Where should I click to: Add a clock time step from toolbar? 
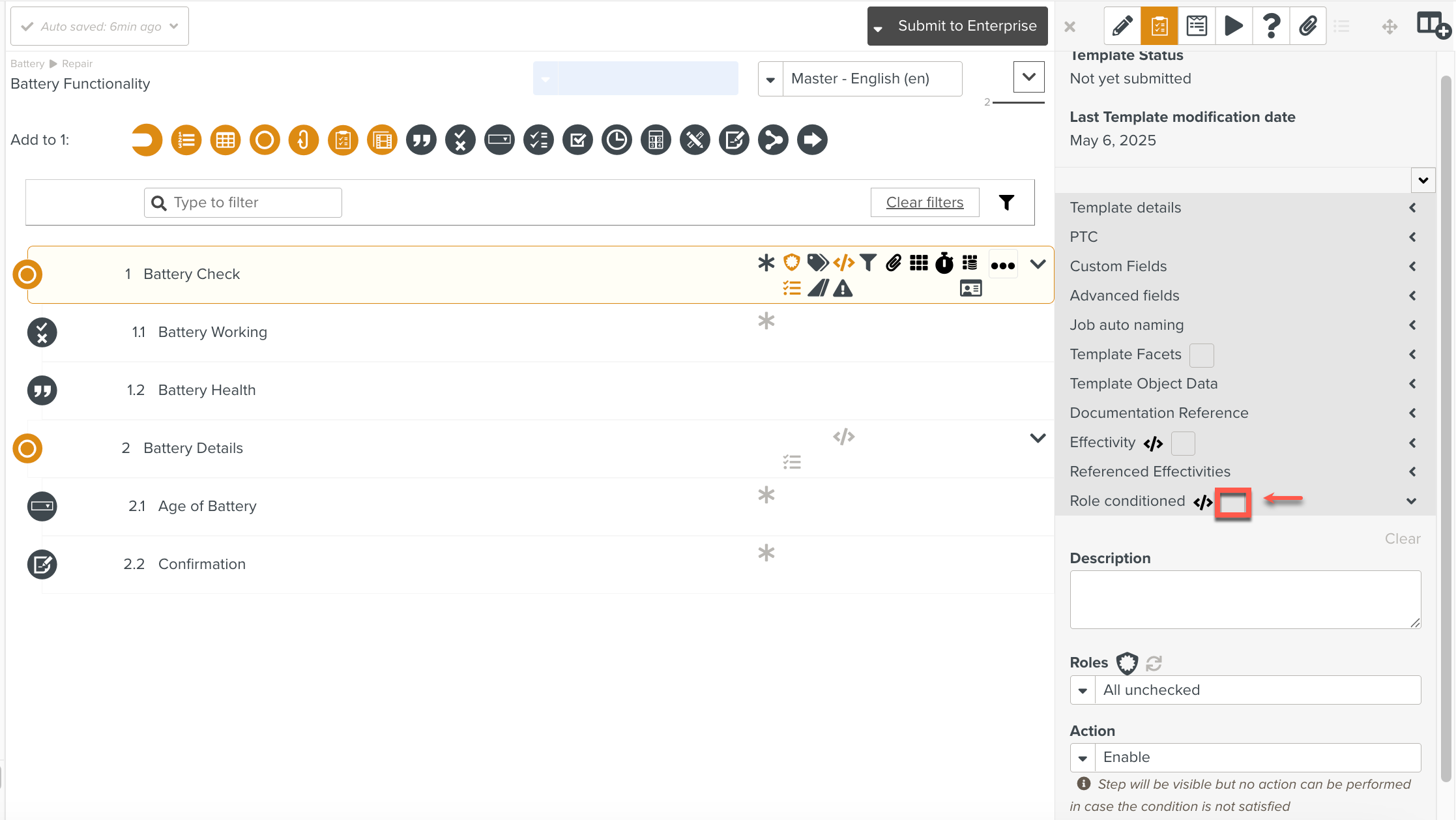[617, 139]
